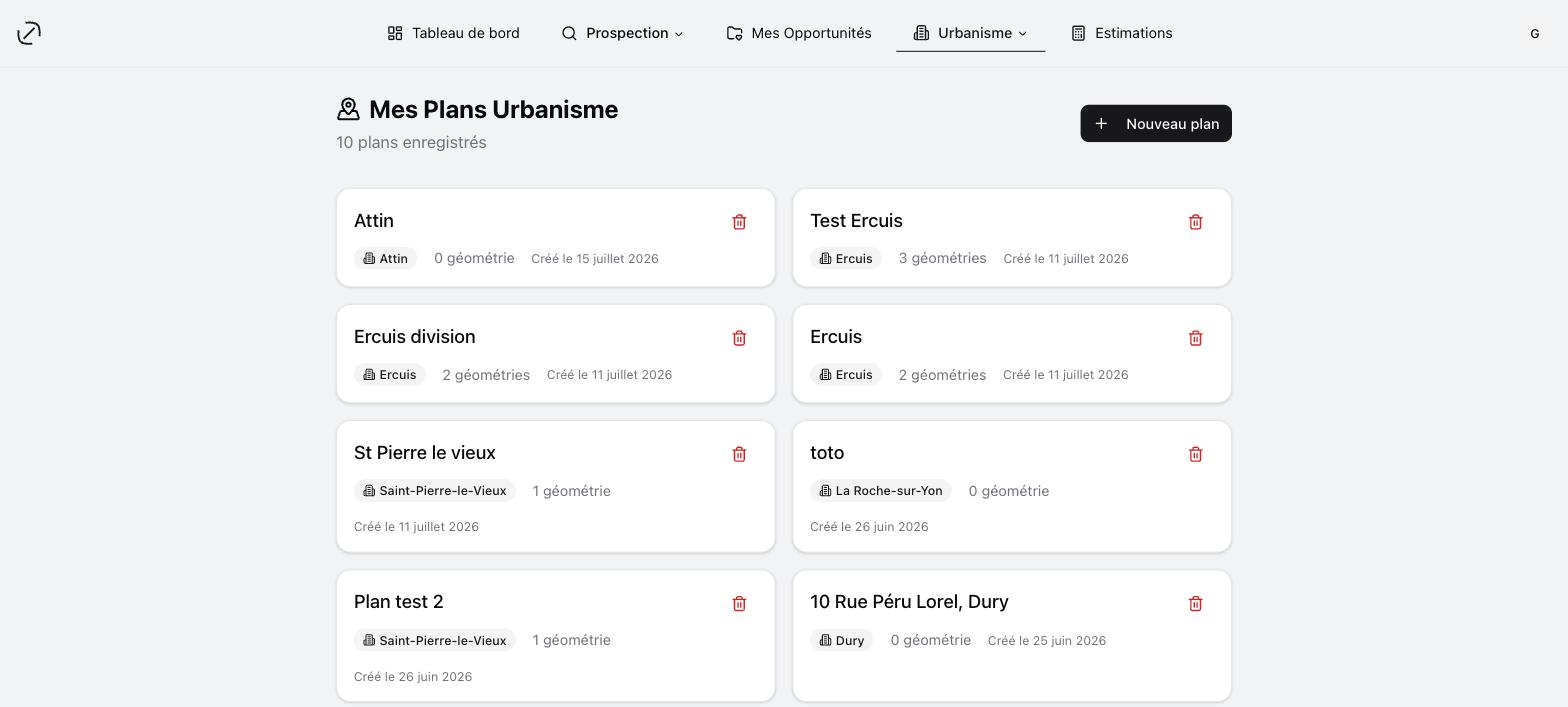Click the map pin icon beside Mes Plans Urbanisme
The height and width of the screenshot is (707, 1568).
pyautogui.click(x=348, y=109)
